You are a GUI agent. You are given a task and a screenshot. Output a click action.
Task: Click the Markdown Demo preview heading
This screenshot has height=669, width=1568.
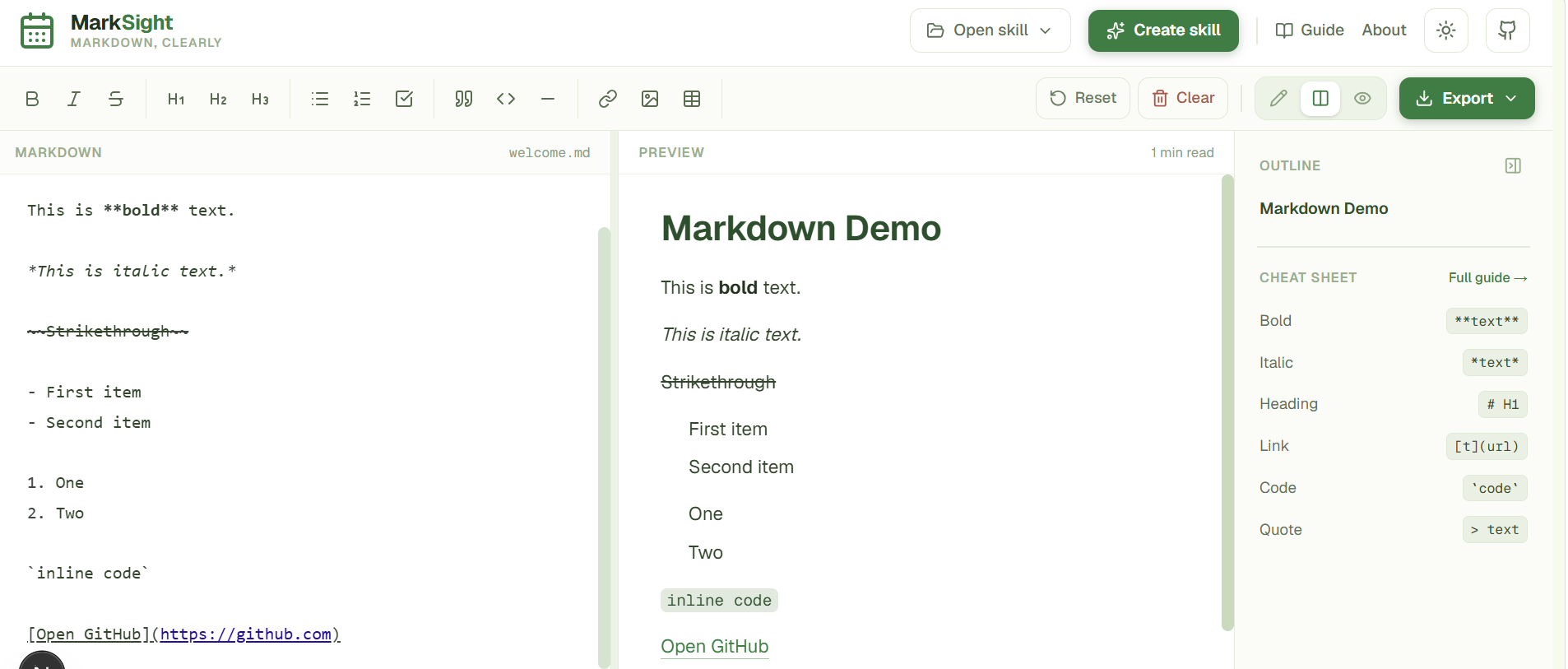click(x=800, y=229)
